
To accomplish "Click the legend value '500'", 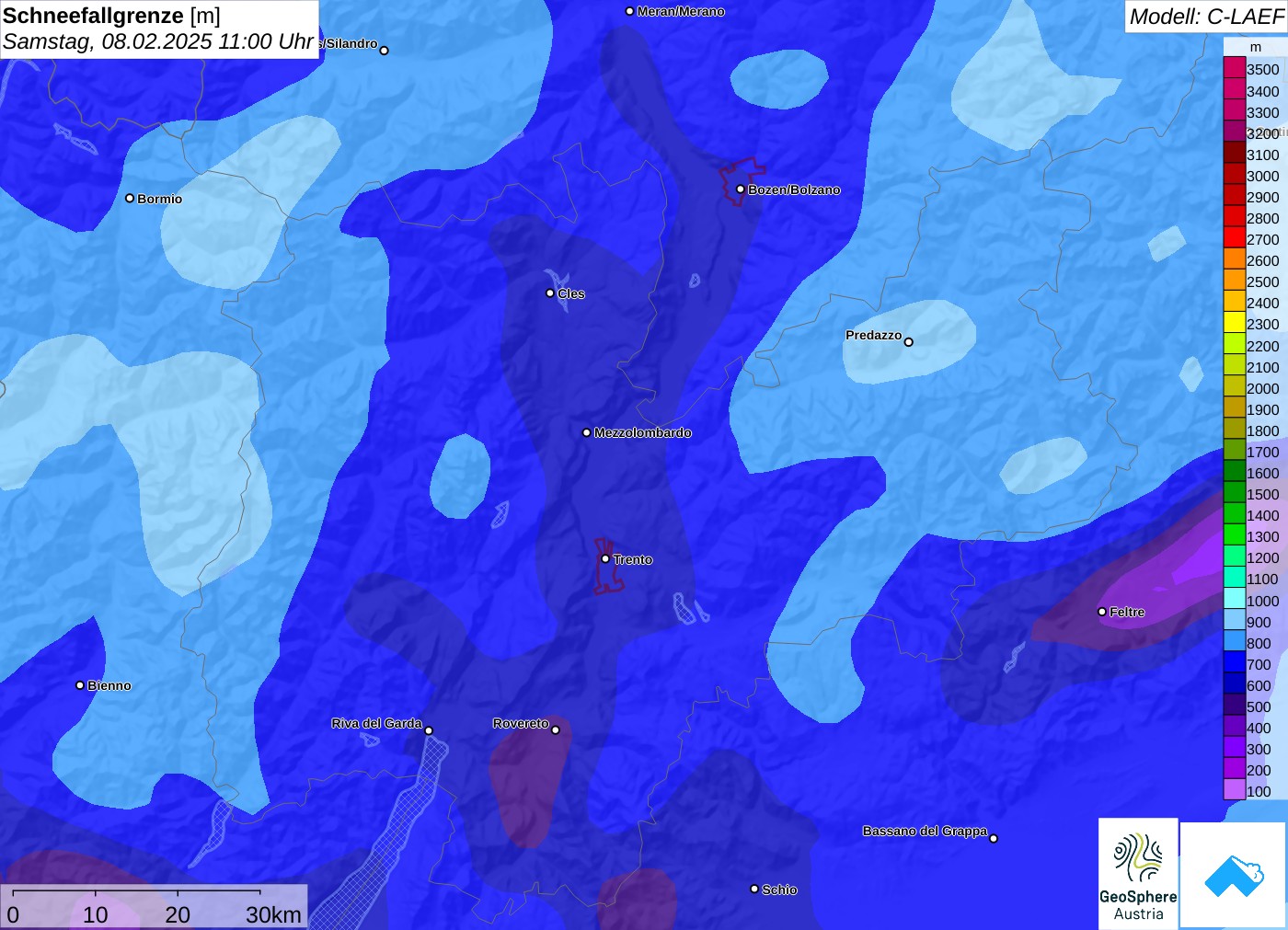I will [1259, 706].
